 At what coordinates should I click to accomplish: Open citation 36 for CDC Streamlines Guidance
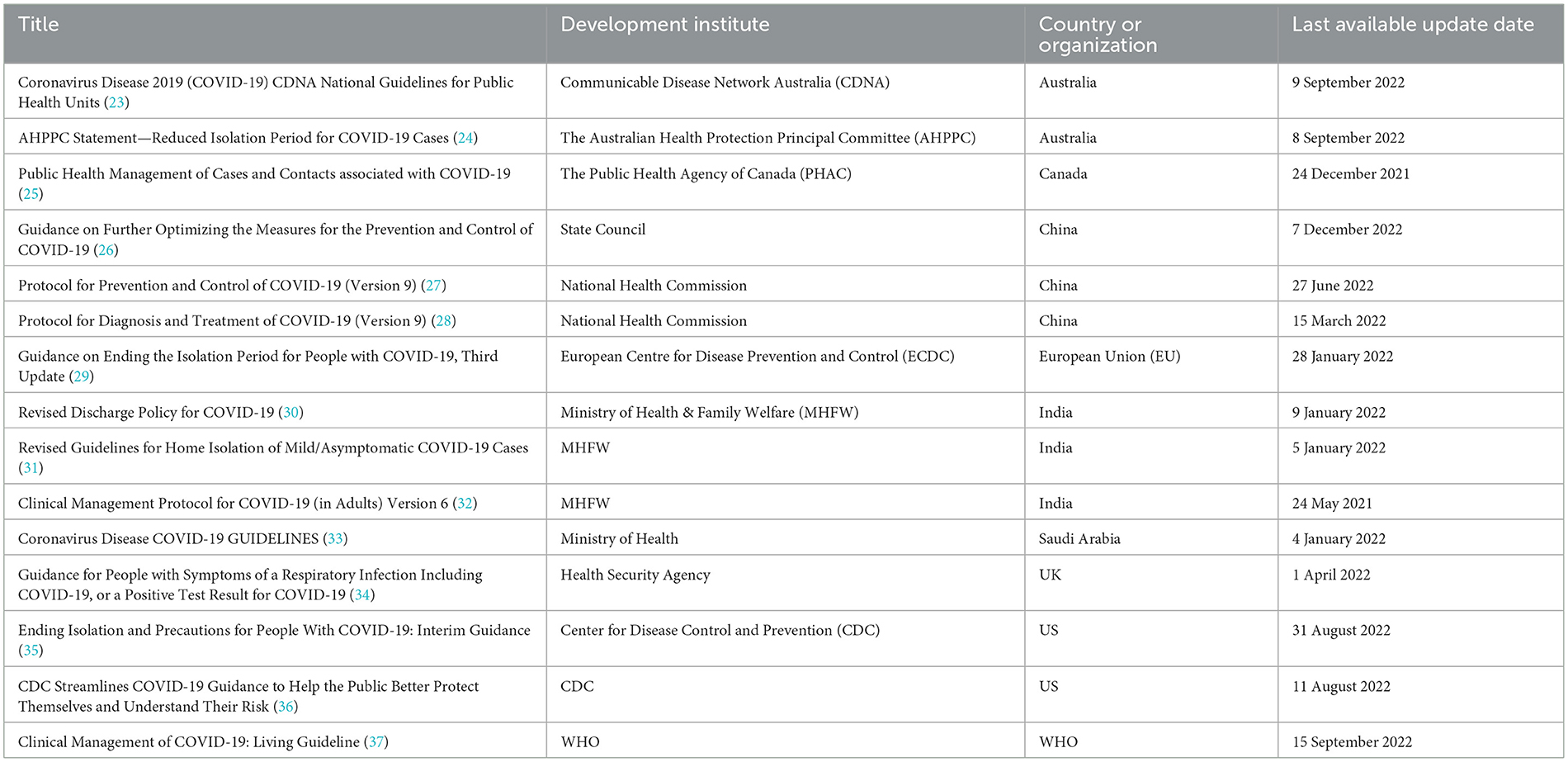286,707
